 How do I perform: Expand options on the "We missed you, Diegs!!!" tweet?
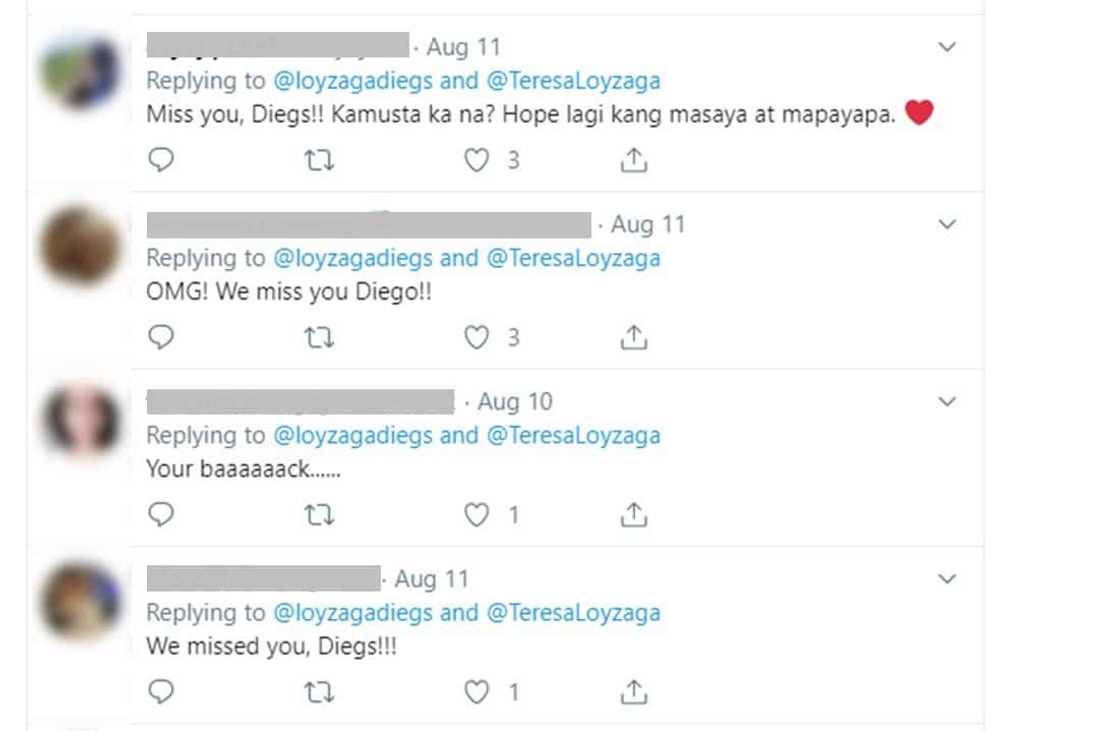[946, 578]
